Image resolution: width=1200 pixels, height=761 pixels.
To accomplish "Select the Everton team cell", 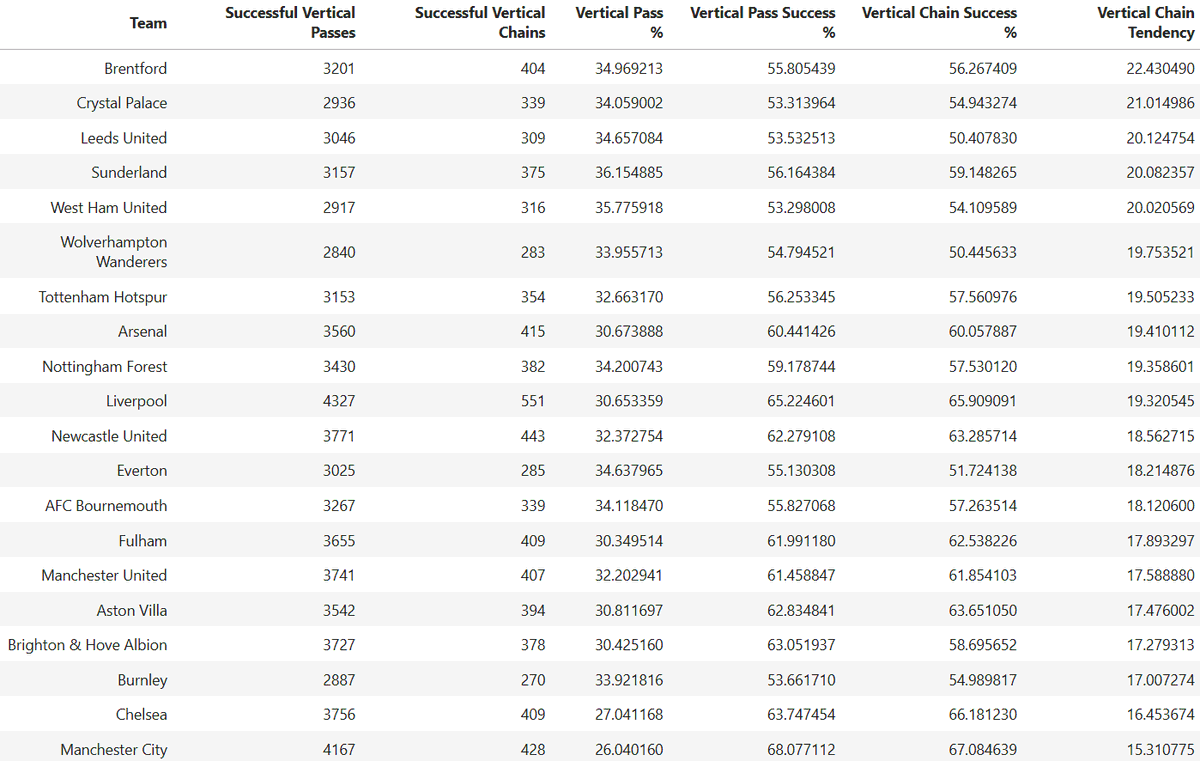I will click(142, 471).
